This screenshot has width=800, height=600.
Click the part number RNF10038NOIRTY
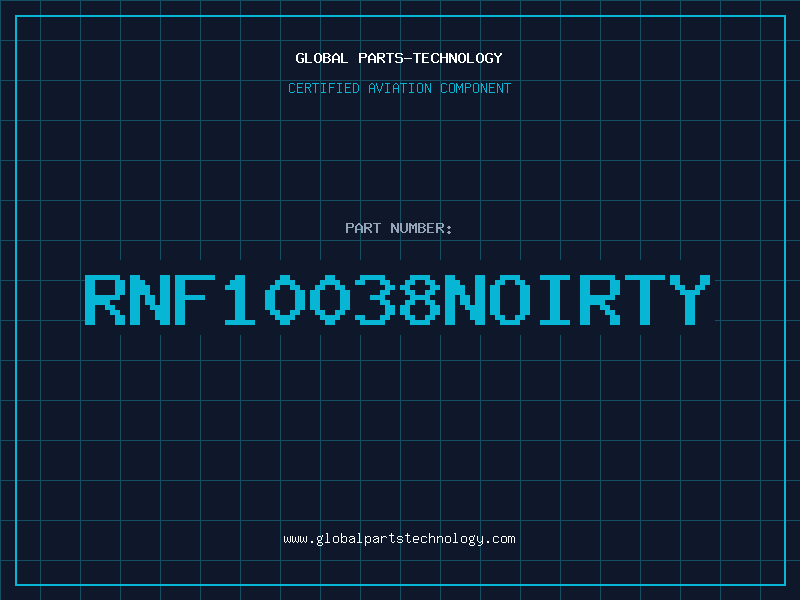[x=397, y=300]
